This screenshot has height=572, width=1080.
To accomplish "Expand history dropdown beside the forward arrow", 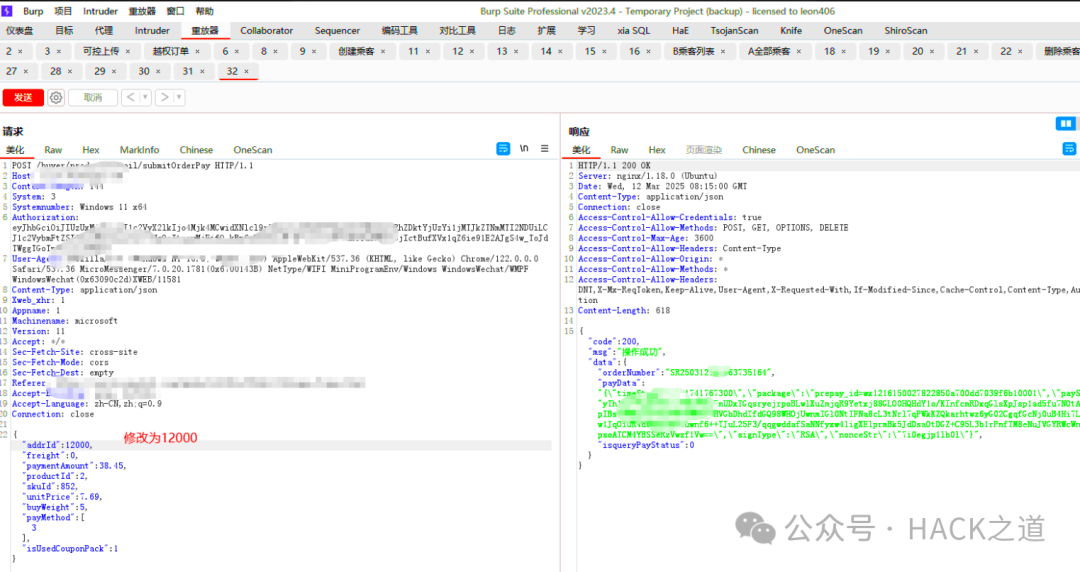I will click(x=179, y=97).
